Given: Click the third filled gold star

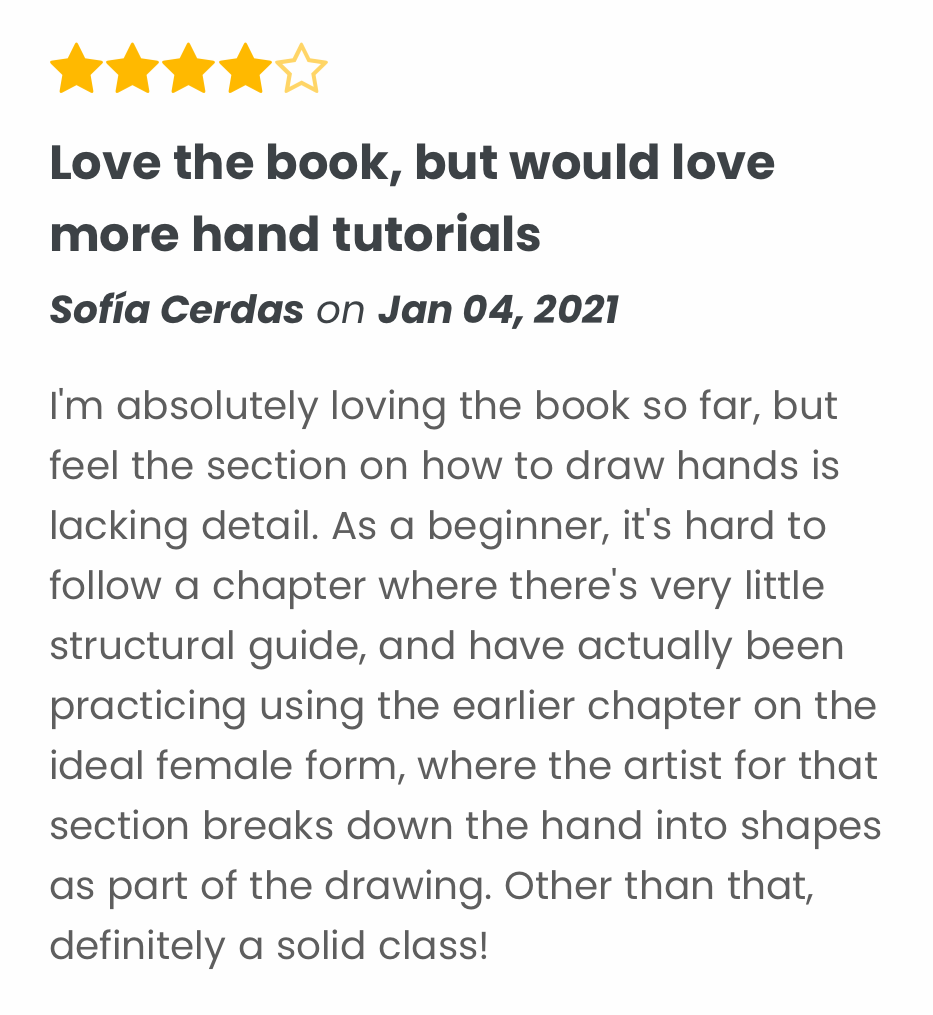Looking at the screenshot, I should tap(189, 72).
